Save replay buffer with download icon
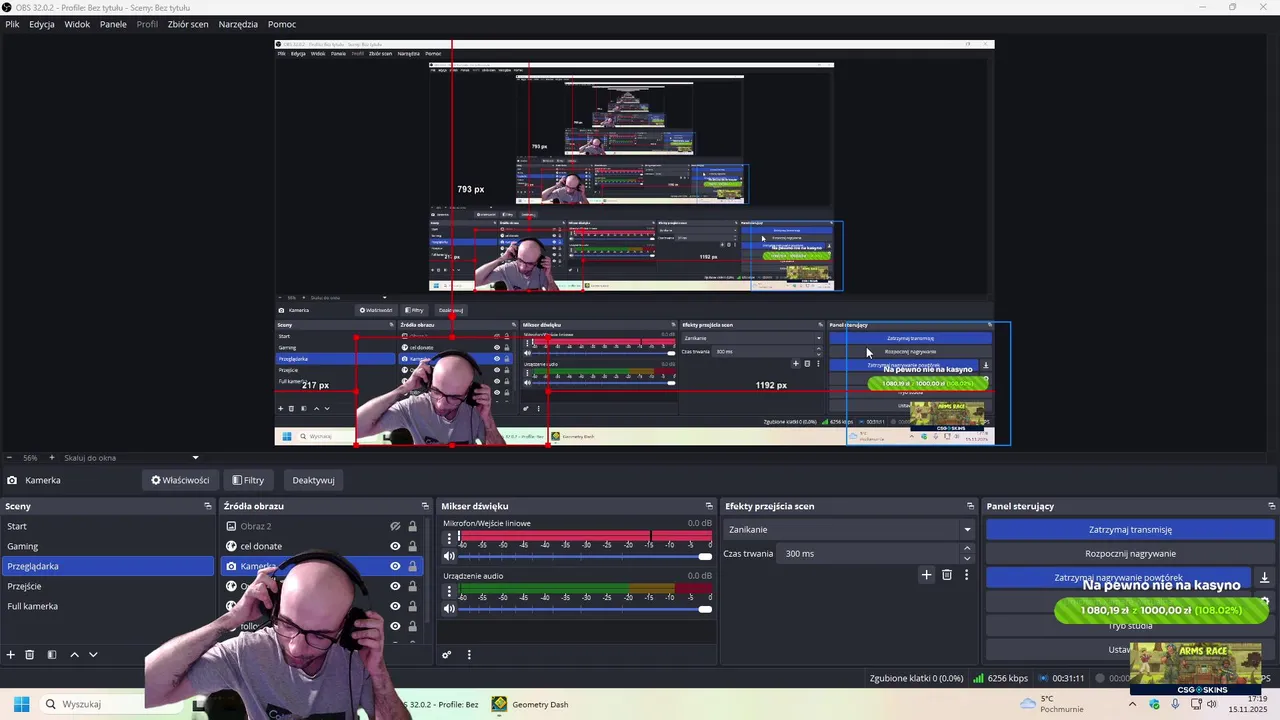The height and width of the screenshot is (720, 1280). tap(1264, 578)
